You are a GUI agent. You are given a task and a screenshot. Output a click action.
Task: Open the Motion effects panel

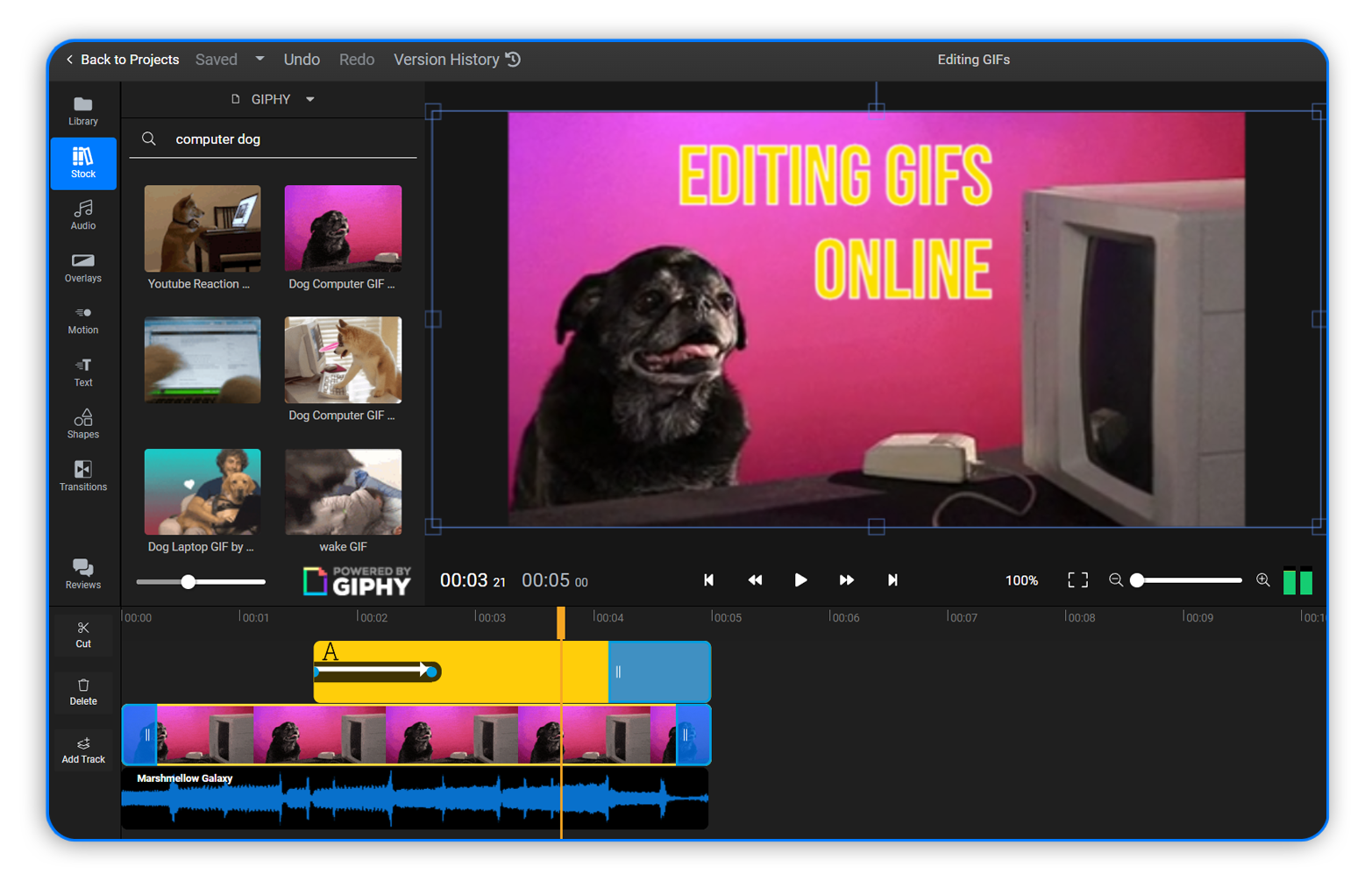(x=83, y=320)
